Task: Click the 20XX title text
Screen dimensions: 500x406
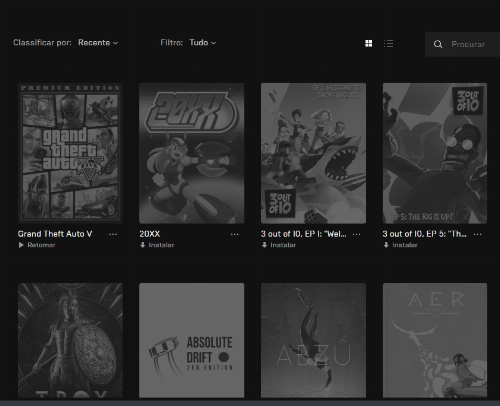Action: pos(150,234)
